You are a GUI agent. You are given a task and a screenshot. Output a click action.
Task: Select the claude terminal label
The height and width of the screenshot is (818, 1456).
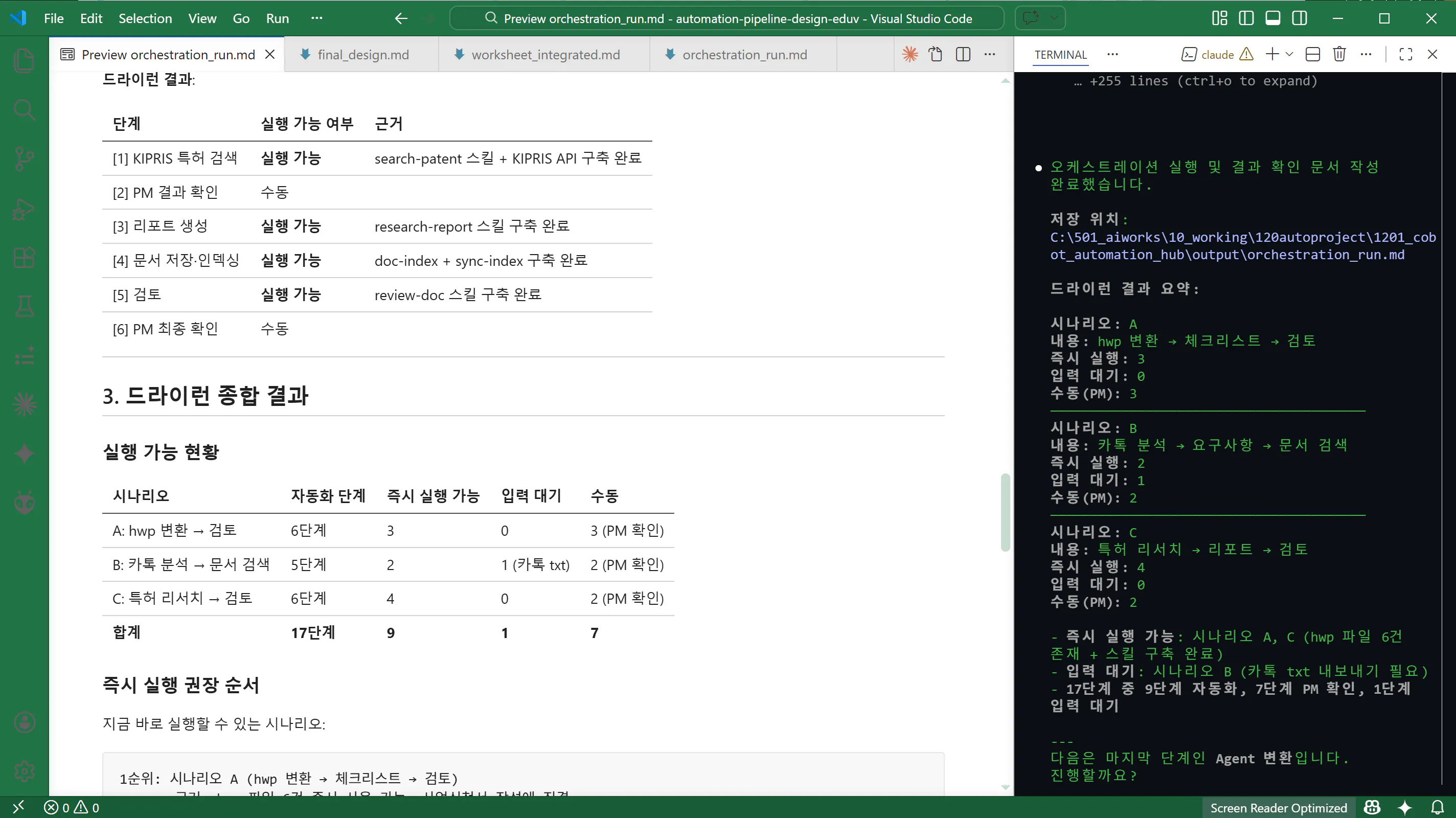1217,54
